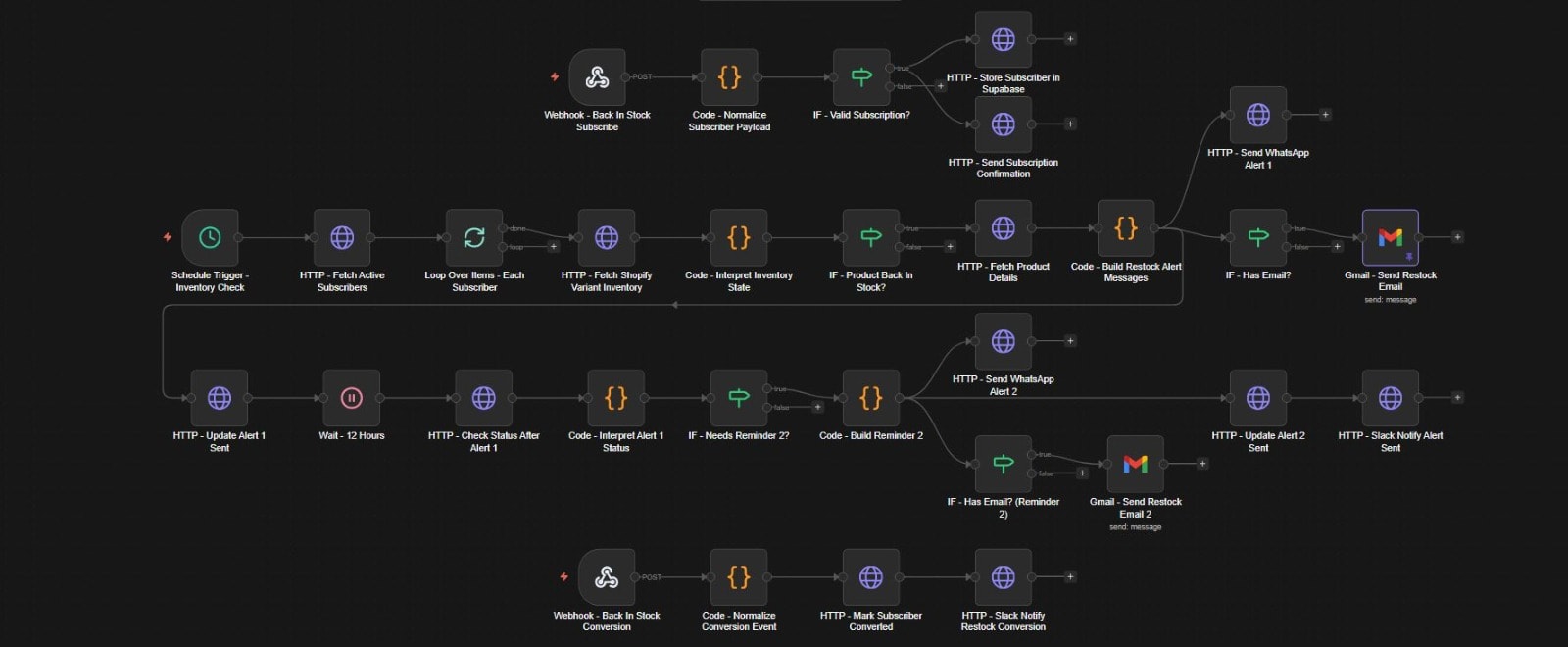Image resolution: width=1568 pixels, height=647 pixels.
Task: Select the Code Normalize Subscriber Payload node
Action: (729, 76)
